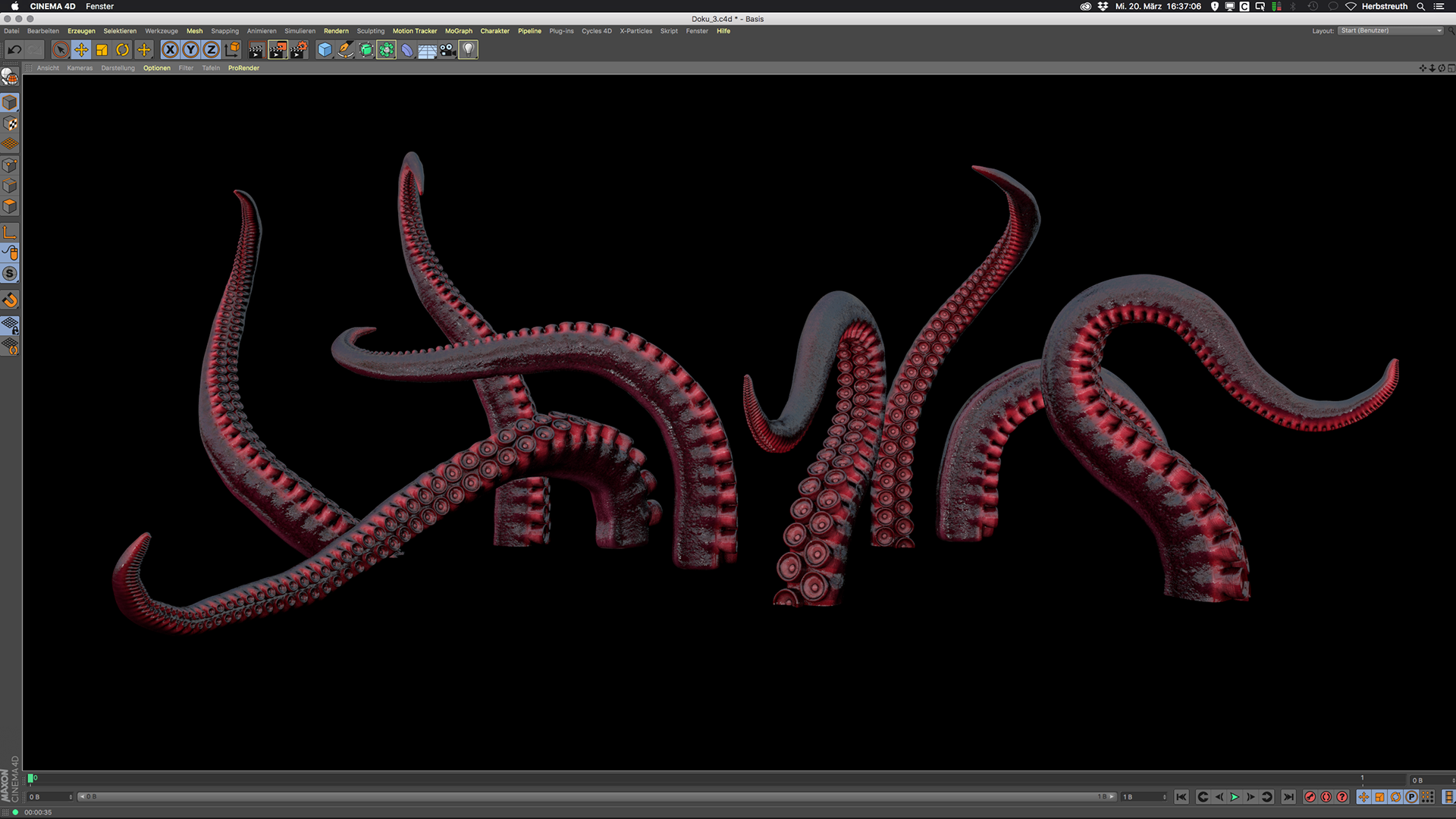Select the Rotate tool in top toolbar

tap(122, 50)
